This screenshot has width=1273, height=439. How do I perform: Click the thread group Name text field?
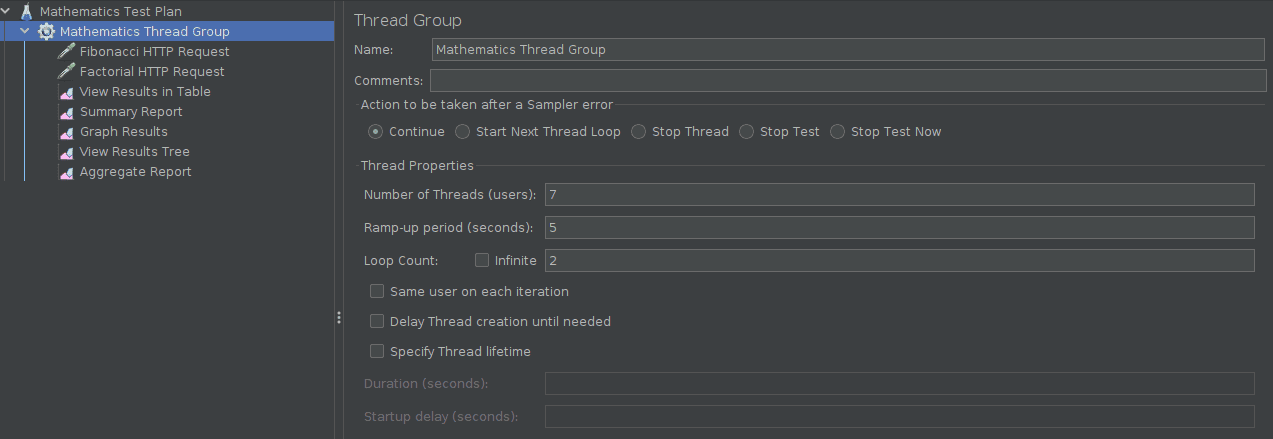coord(848,50)
